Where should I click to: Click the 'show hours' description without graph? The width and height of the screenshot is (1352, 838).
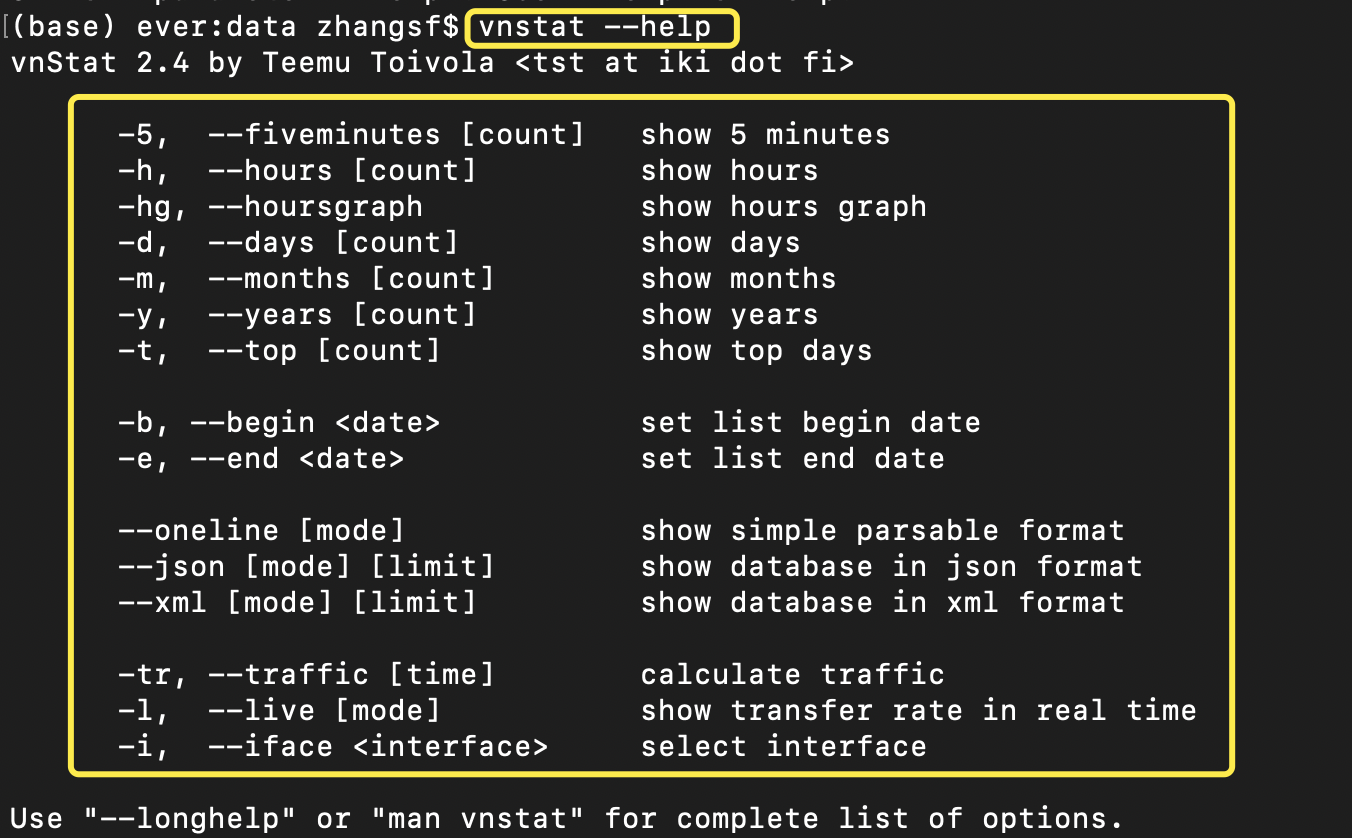[x=730, y=171]
